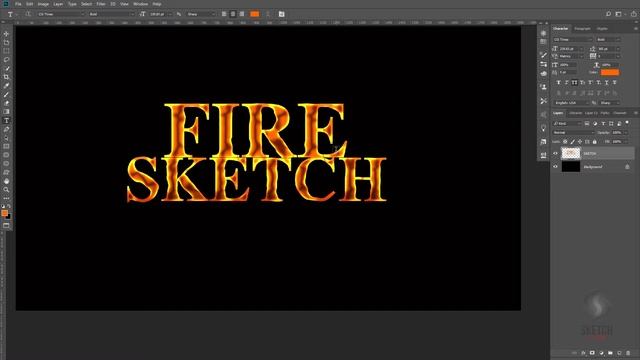The height and width of the screenshot is (360, 640).
Task: Toggle Character and Paragraph panels button
Action: [x=281, y=14]
